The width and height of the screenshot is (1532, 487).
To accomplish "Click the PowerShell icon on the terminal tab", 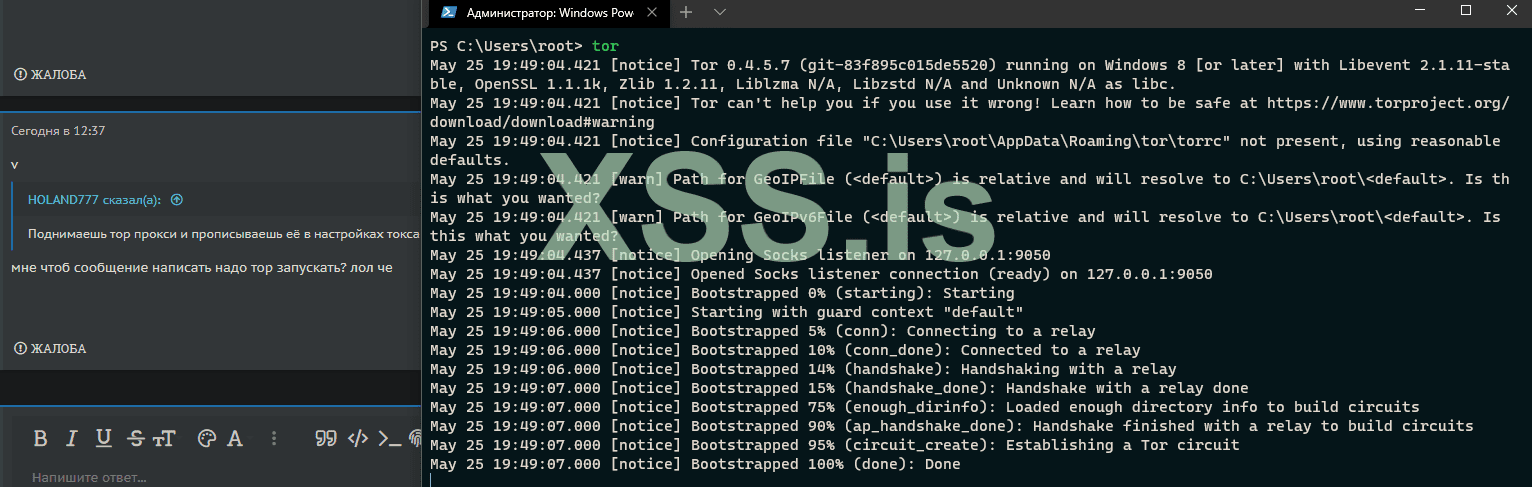I will pos(450,12).
